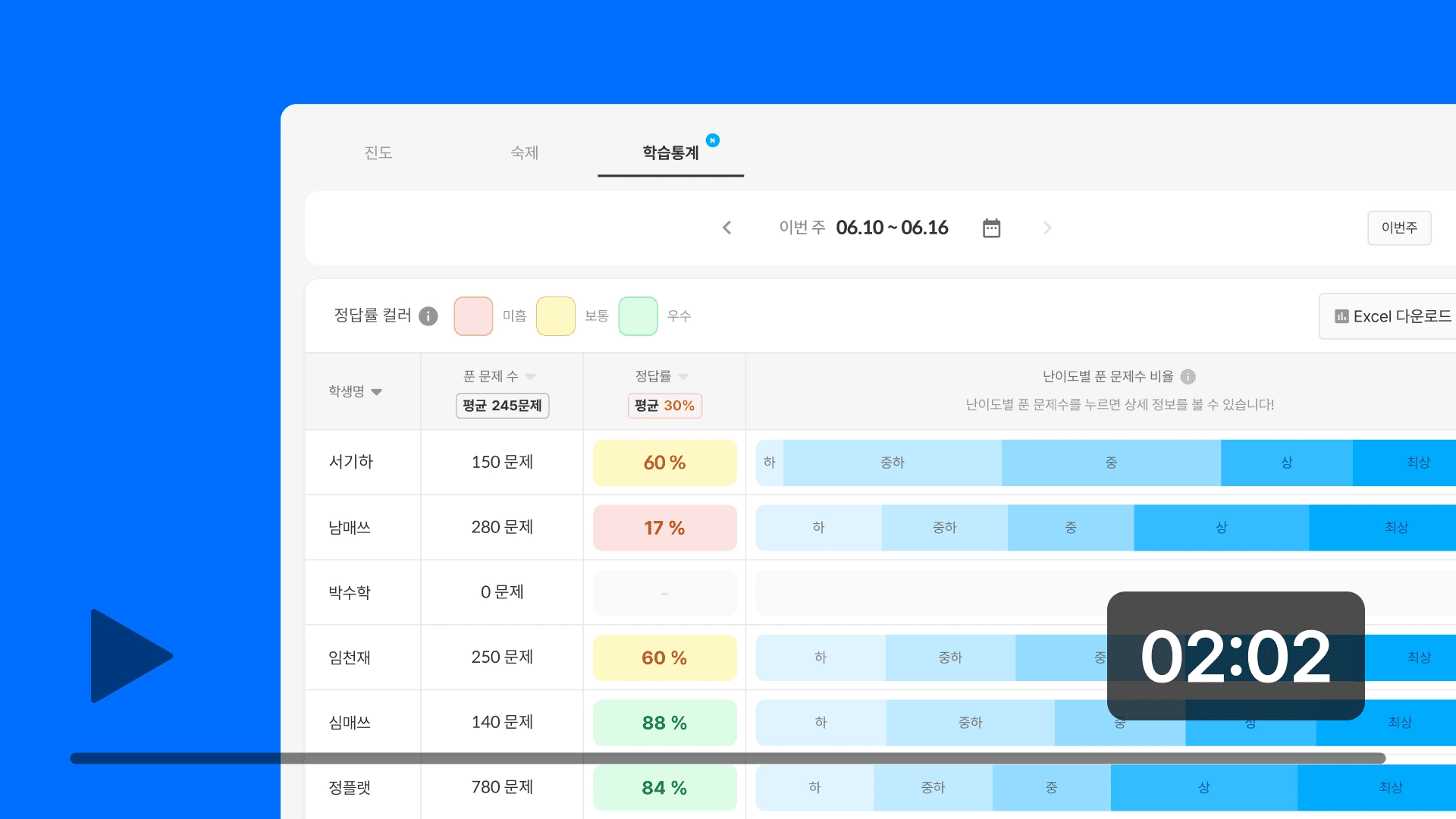Switch to the 숙제 tab
Viewport: 1456px width, 819px height.
(524, 152)
